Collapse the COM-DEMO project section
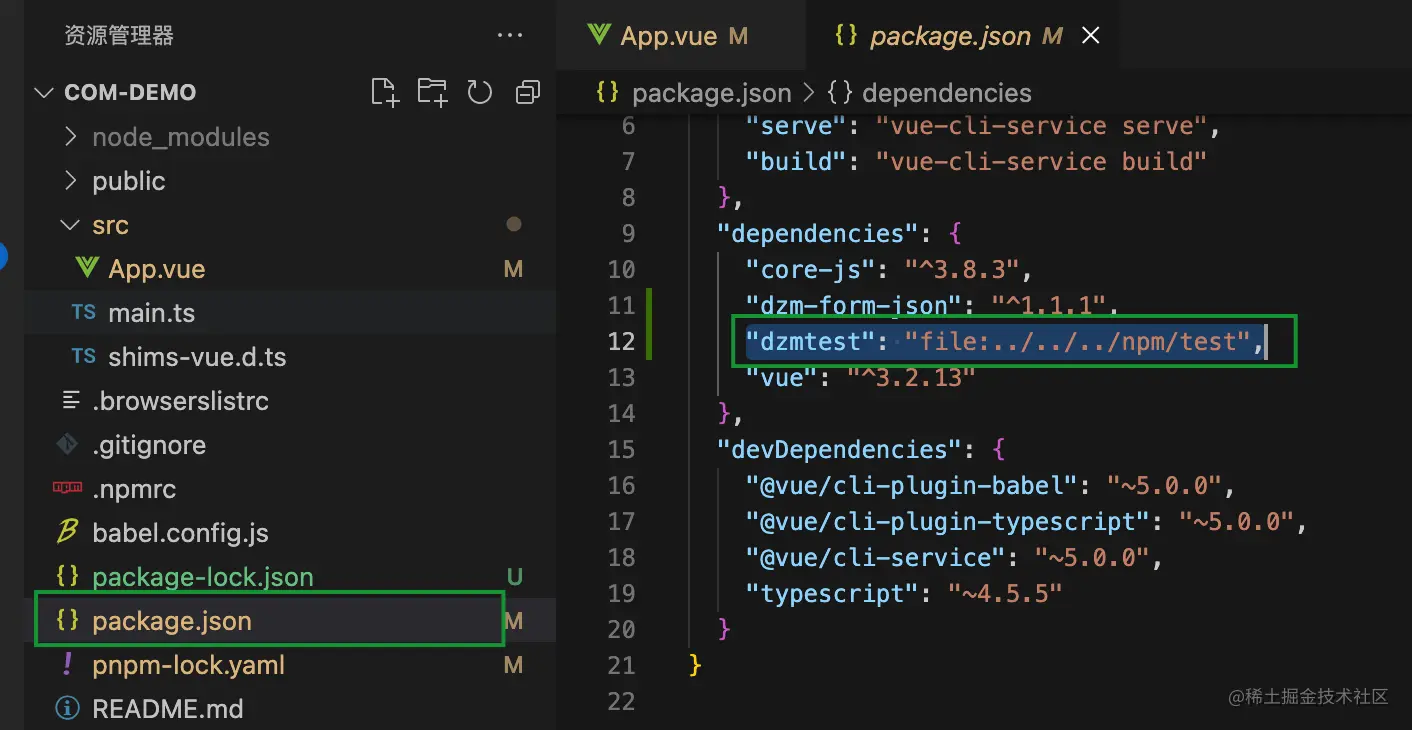Screen dimensions: 1412x730 tap(44, 93)
